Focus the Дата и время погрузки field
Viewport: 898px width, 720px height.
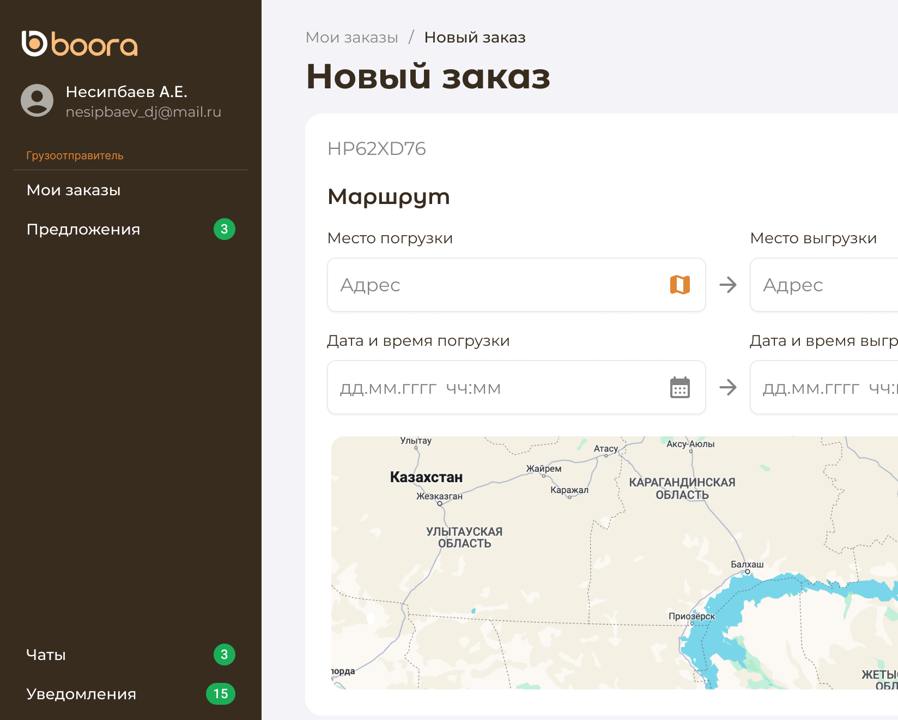[495, 388]
